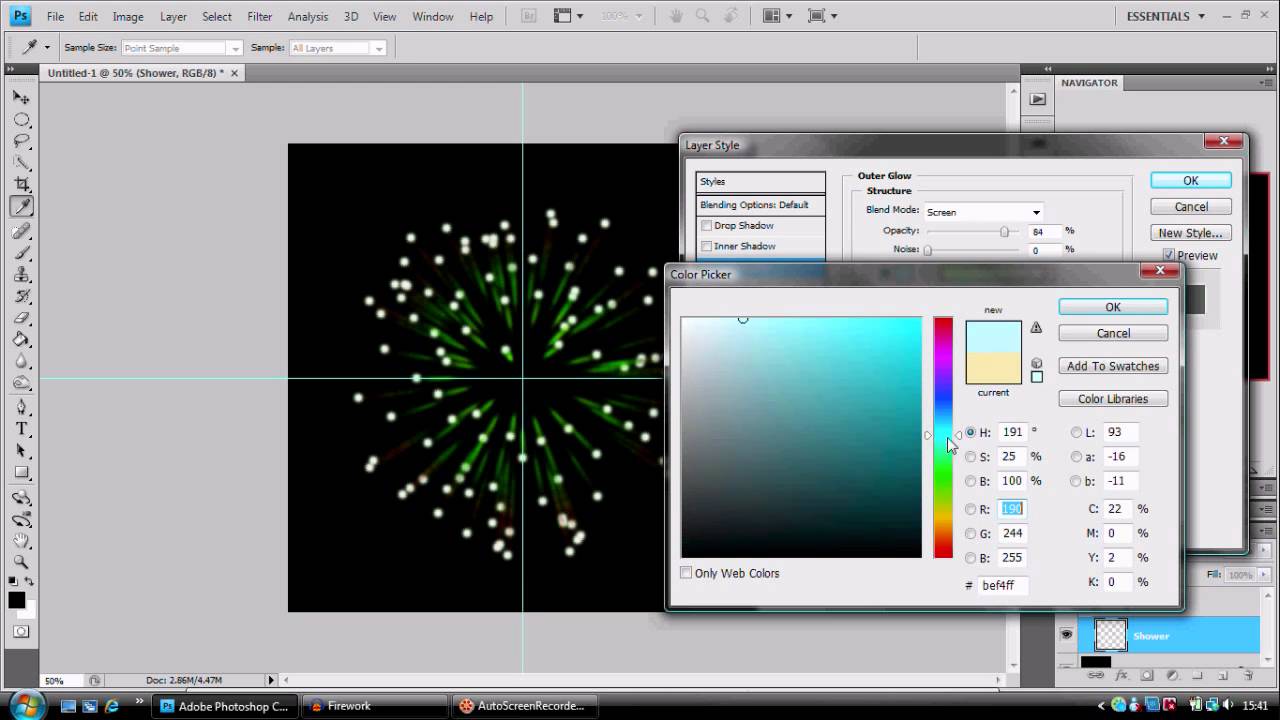This screenshot has width=1280, height=720.
Task: Select the Clone Stamp tool
Action: (x=21, y=275)
